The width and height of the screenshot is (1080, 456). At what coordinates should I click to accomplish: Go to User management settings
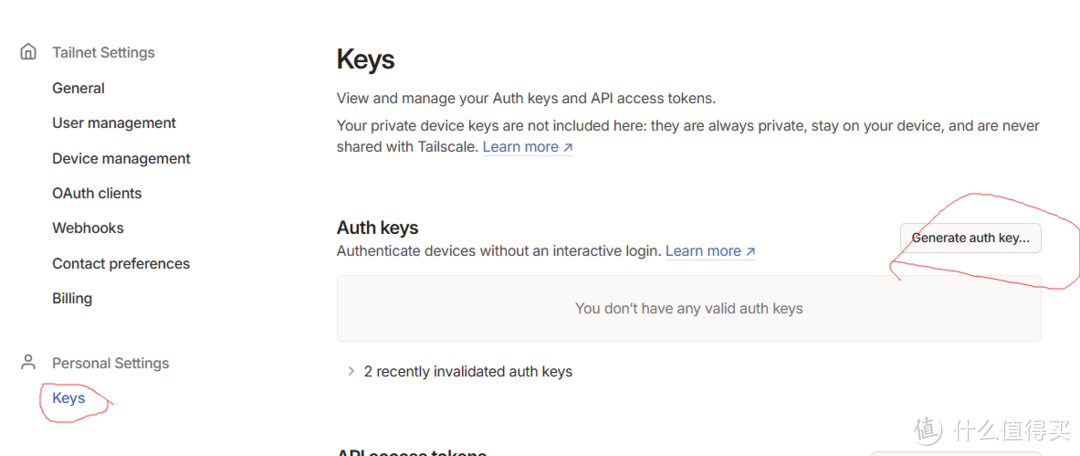click(x=114, y=123)
